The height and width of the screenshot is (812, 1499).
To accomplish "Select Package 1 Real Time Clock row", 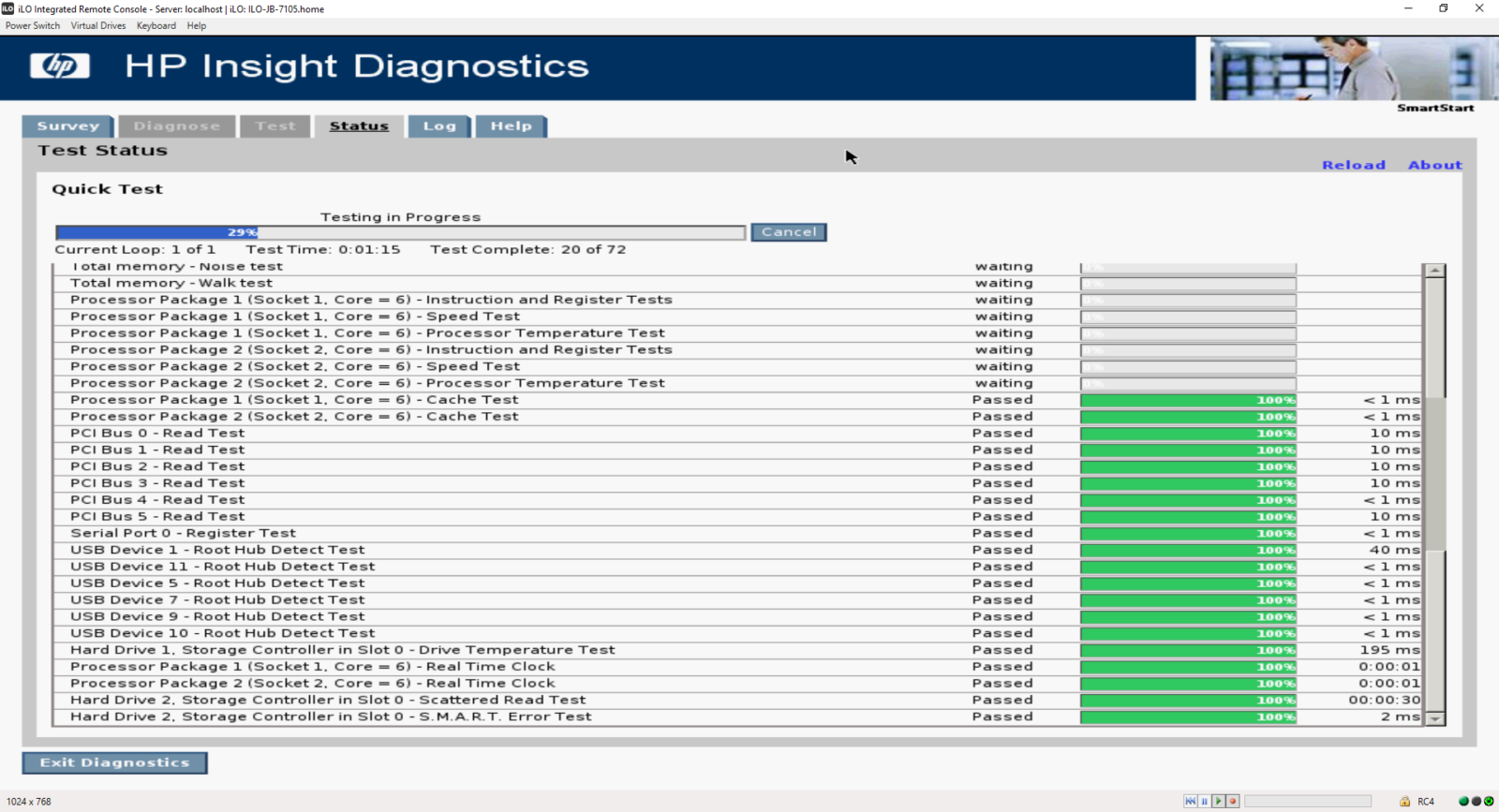I will tap(737, 667).
